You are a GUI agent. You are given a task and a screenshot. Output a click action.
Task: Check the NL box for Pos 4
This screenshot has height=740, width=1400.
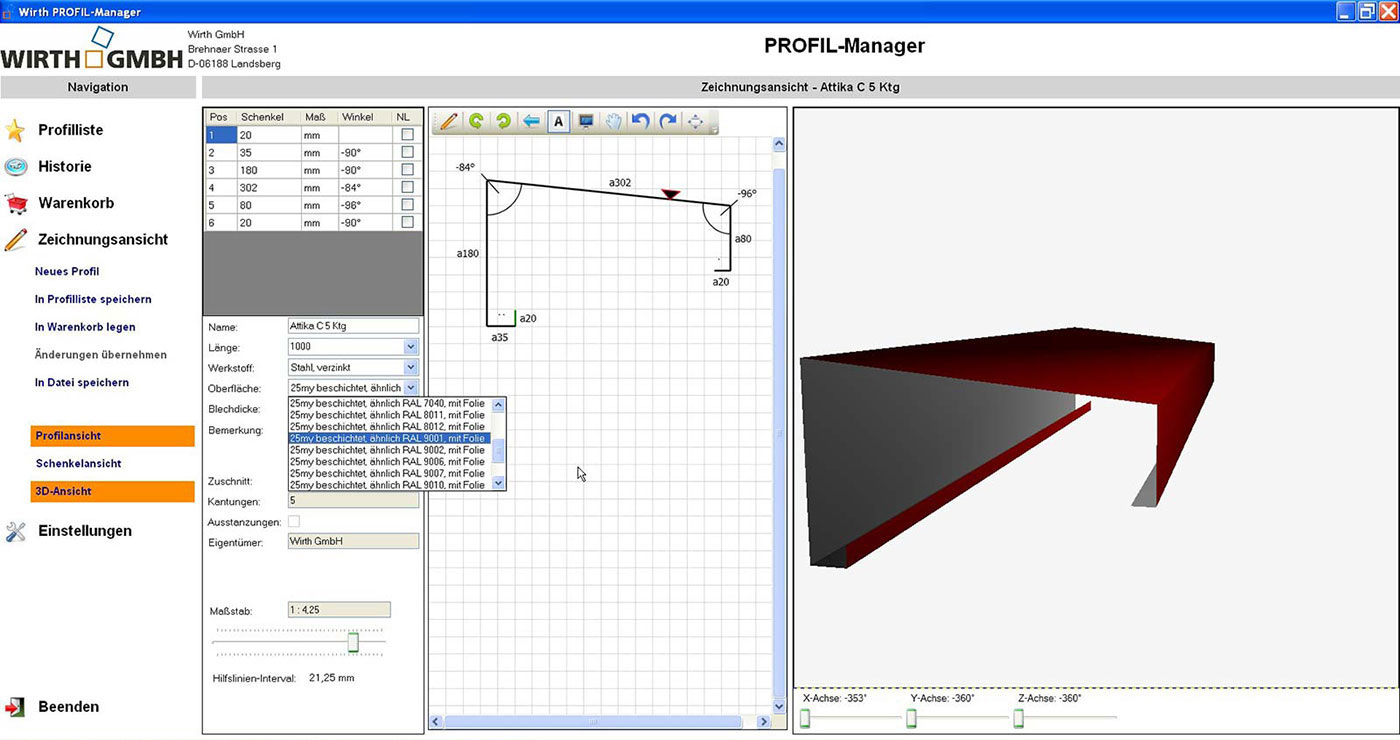tap(407, 187)
